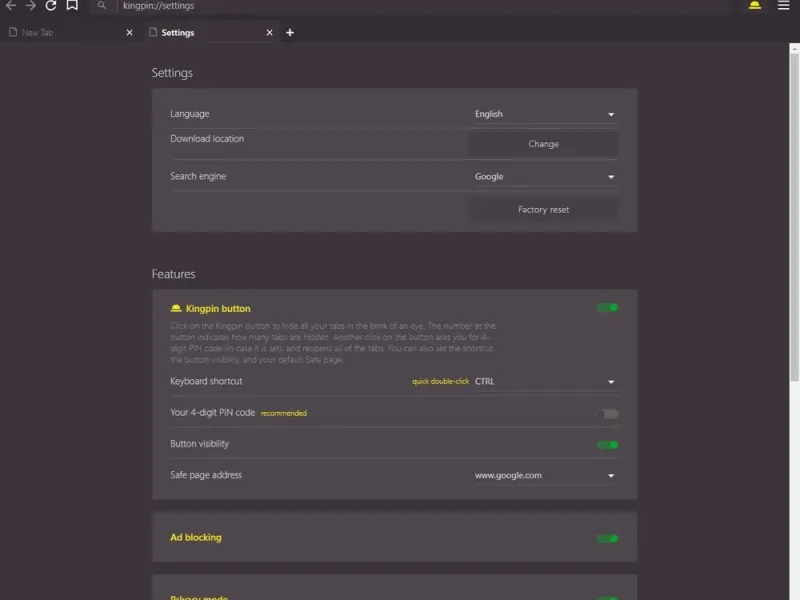The image size is (800, 600).
Task: Click the Factory reset button
Action: [x=543, y=210]
